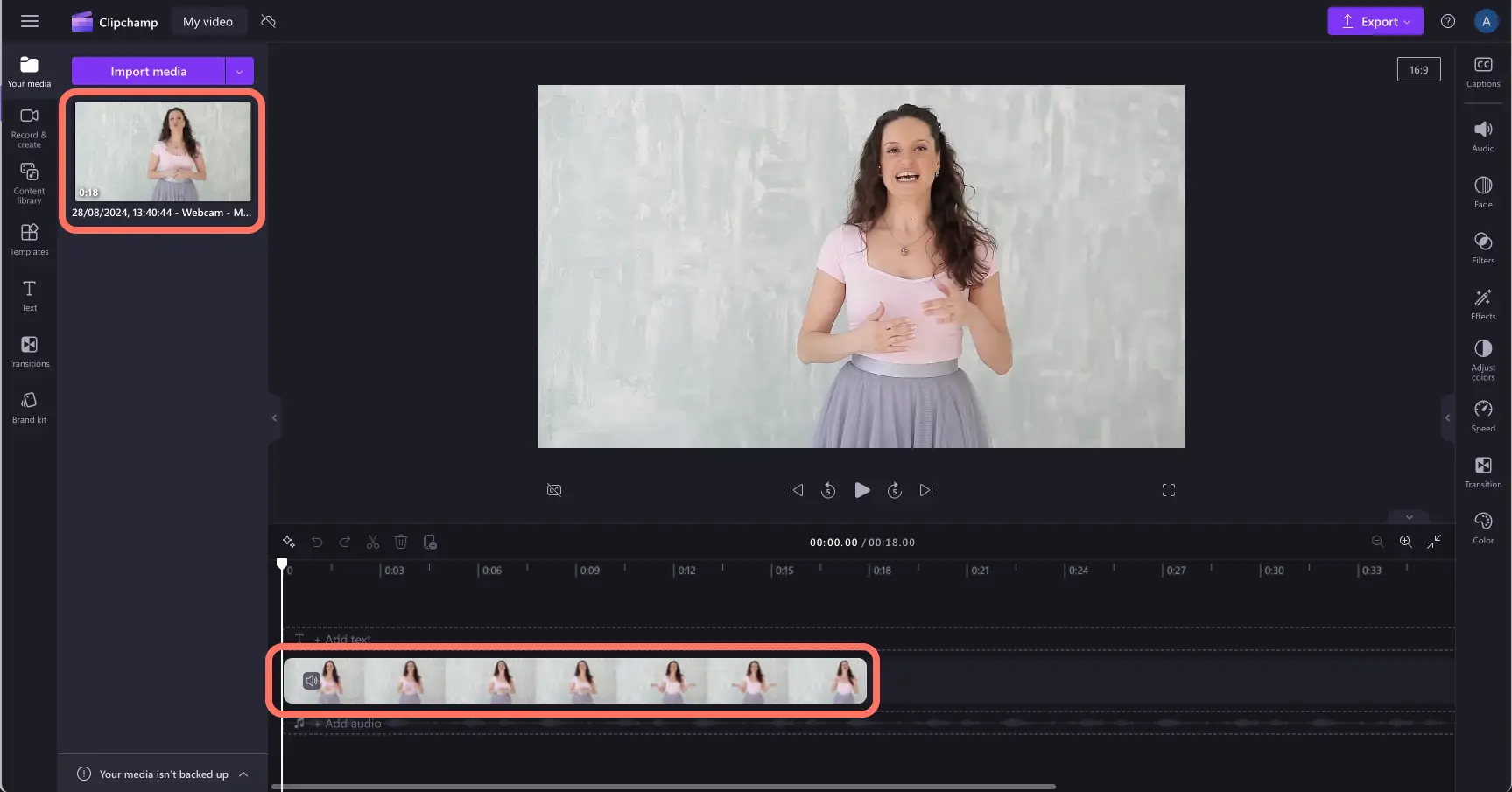Open the Filters panel
This screenshot has height=792, width=1512.
pos(1483,249)
